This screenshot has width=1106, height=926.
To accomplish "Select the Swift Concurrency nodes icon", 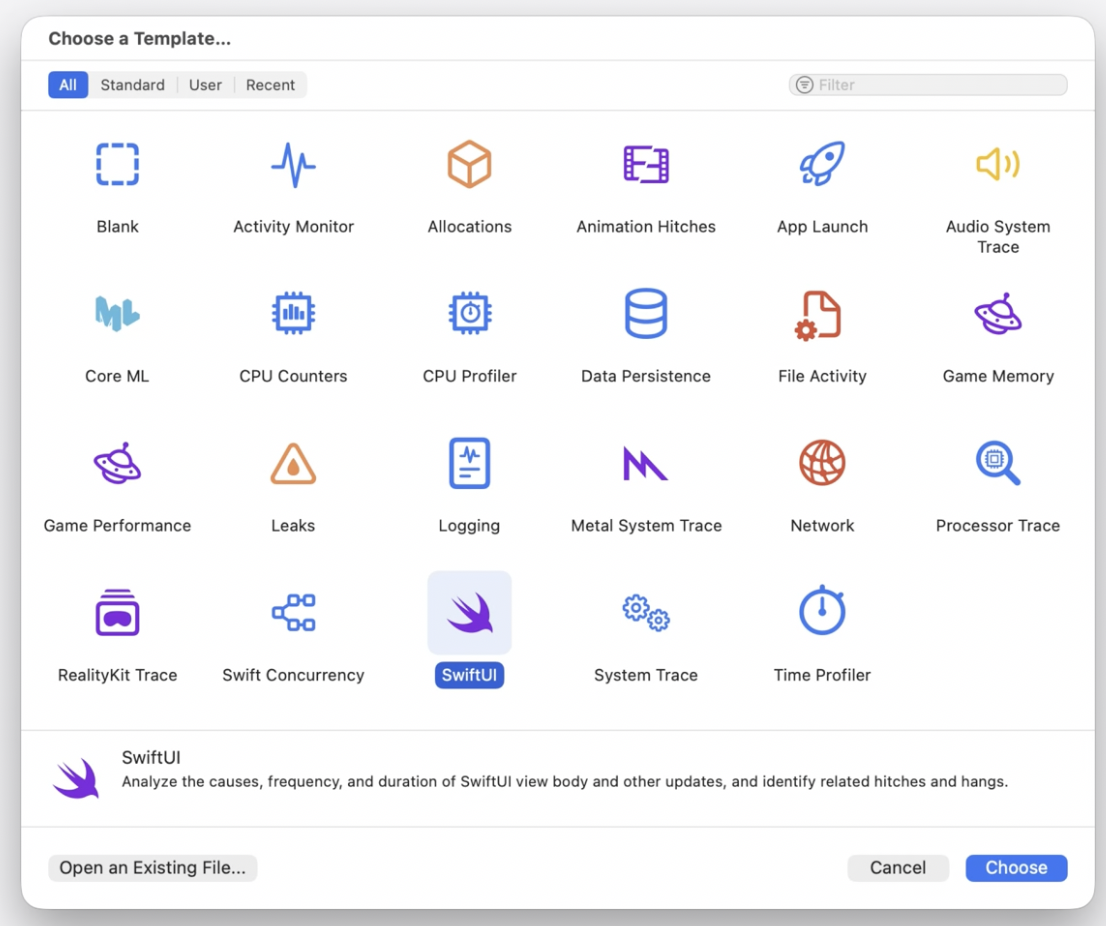I will (x=293, y=612).
